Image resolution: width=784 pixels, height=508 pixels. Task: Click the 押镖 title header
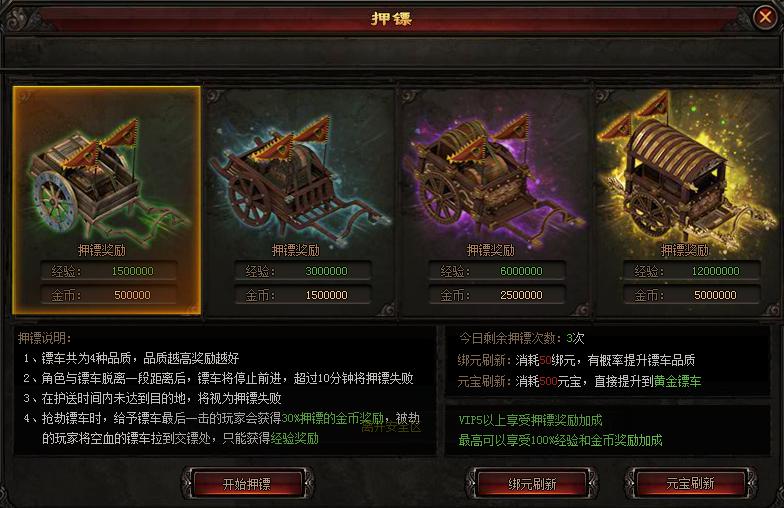(392, 18)
